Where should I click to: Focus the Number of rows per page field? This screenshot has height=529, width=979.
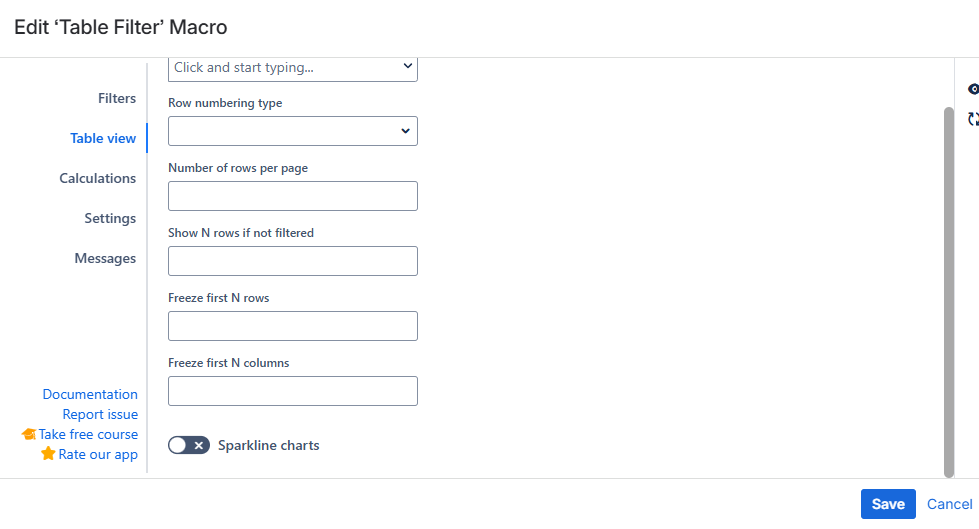click(x=293, y=196)
